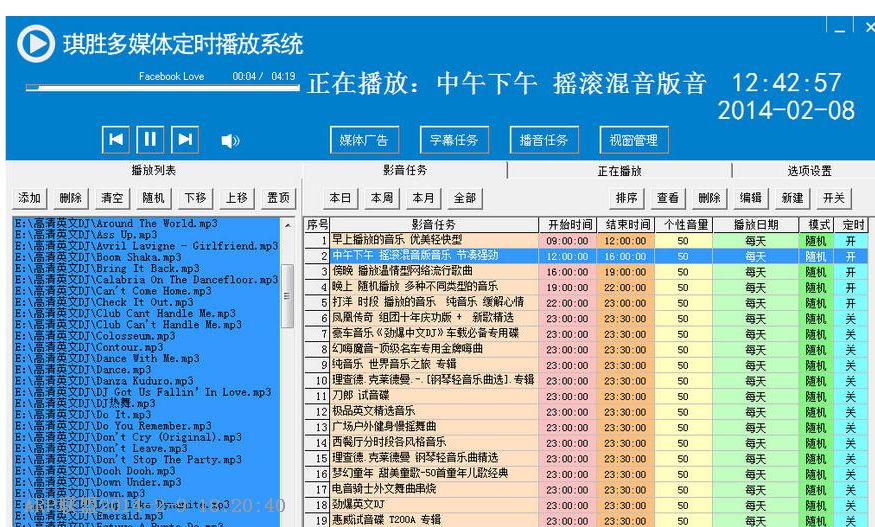
Task: Click the 随机 shuffle playlist button
Action: 154,198
